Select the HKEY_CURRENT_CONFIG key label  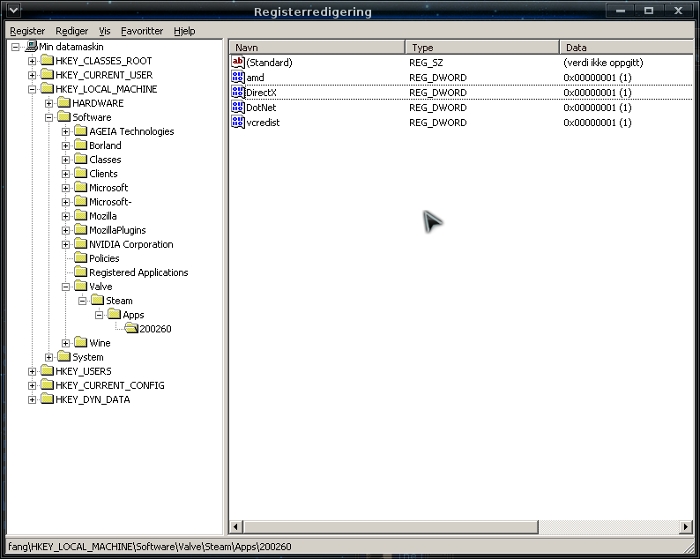tap(110, 385)
